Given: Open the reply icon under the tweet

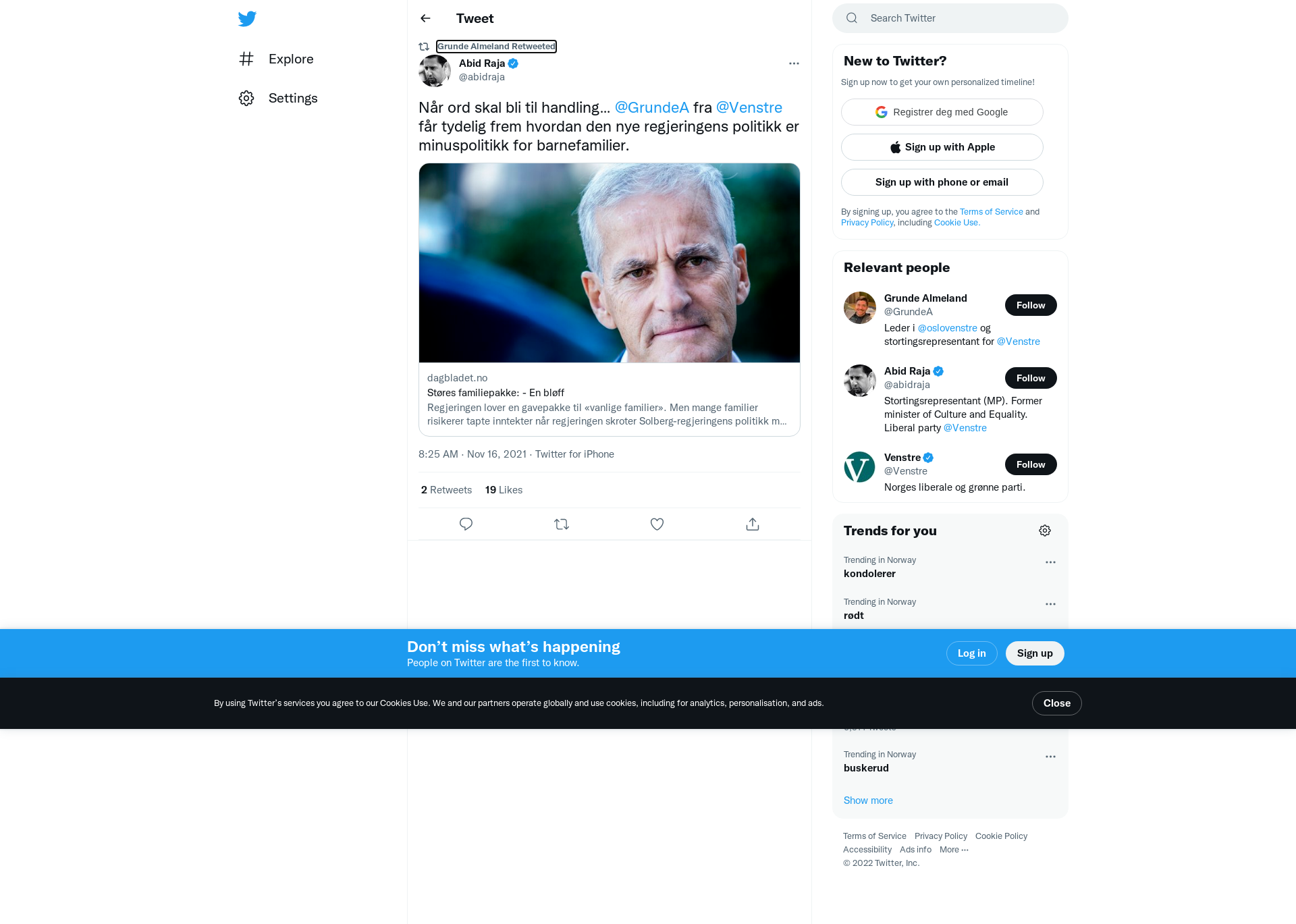Looking at the screenshot, I should point(466,524).
